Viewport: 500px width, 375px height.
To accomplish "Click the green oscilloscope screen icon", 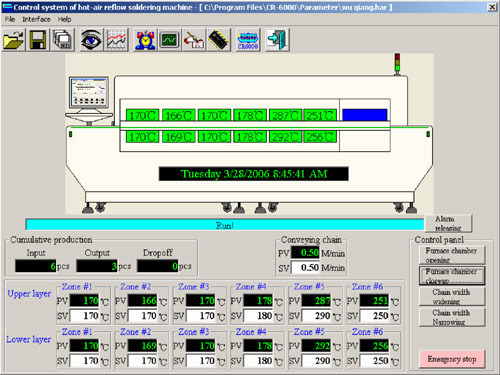I will coord(169,40).
